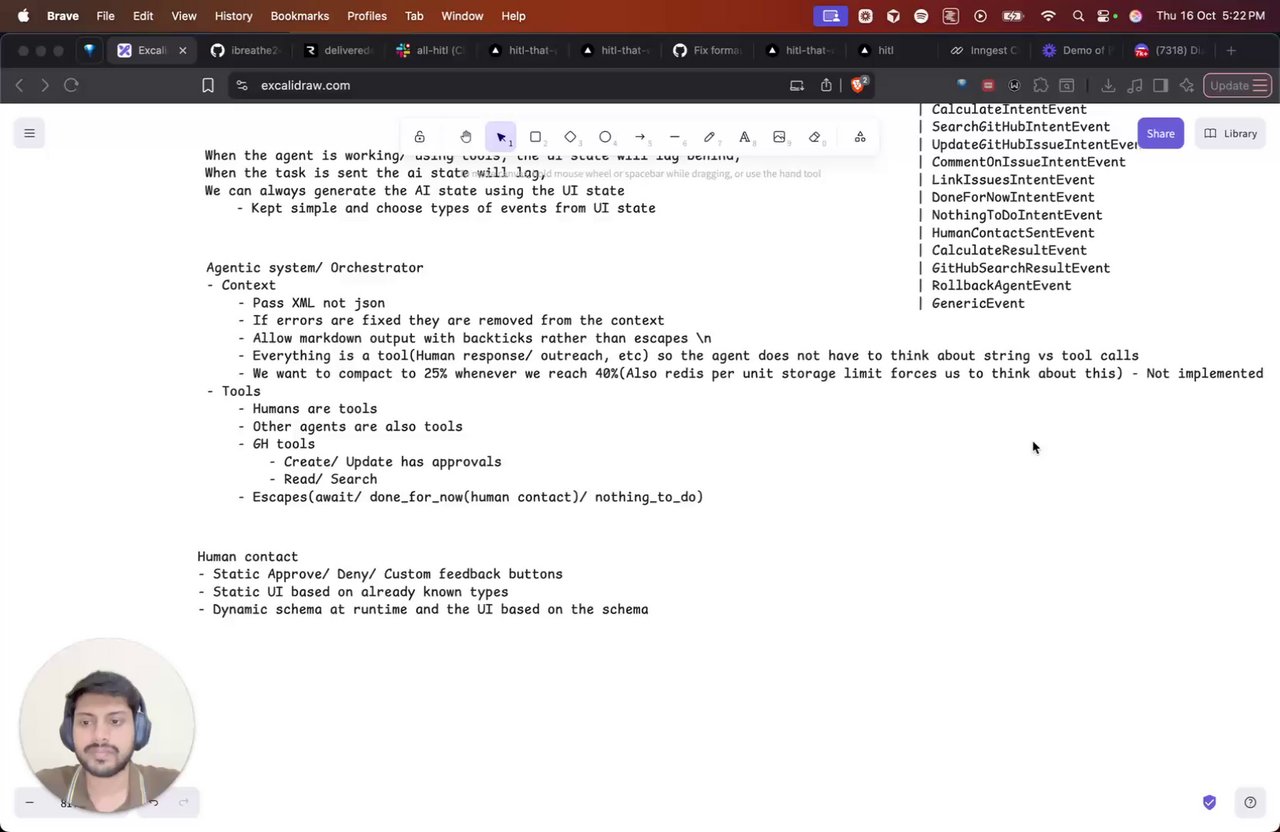Select 'Agentic system/ Orchestrator' text
This screenshot has width=1280, height=832.
[315, 268]
